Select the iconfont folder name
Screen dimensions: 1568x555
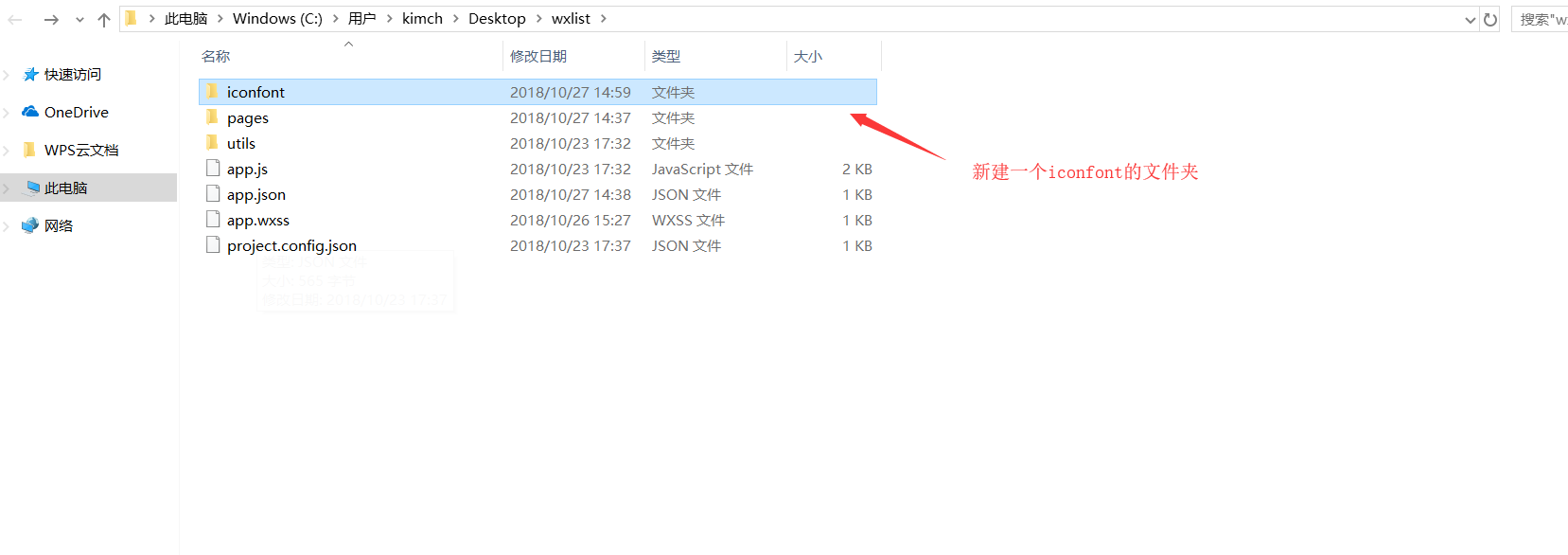pos(255,93)
